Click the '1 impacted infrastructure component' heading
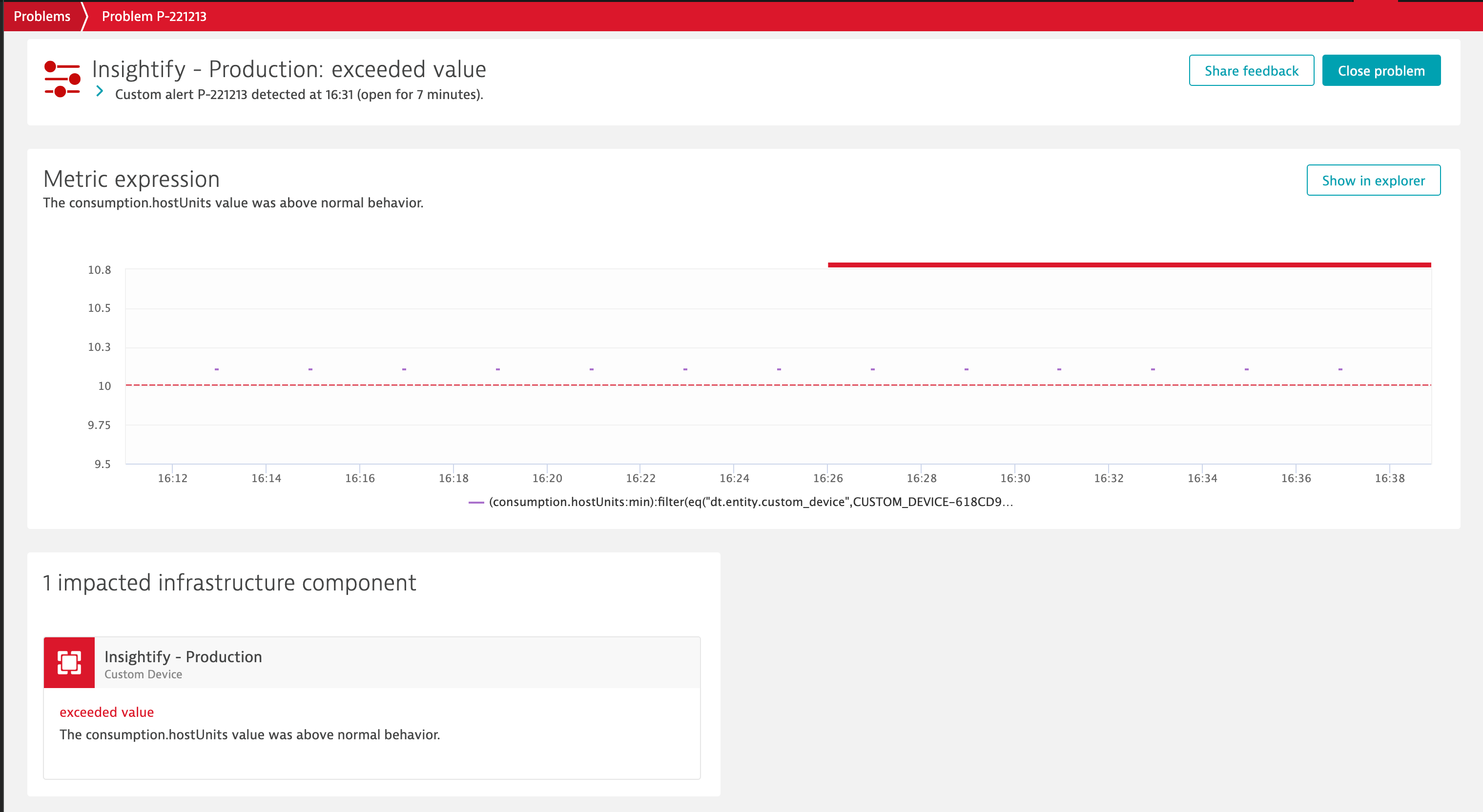Viewport: 1483px width, 812px height. tap(229, 582)
